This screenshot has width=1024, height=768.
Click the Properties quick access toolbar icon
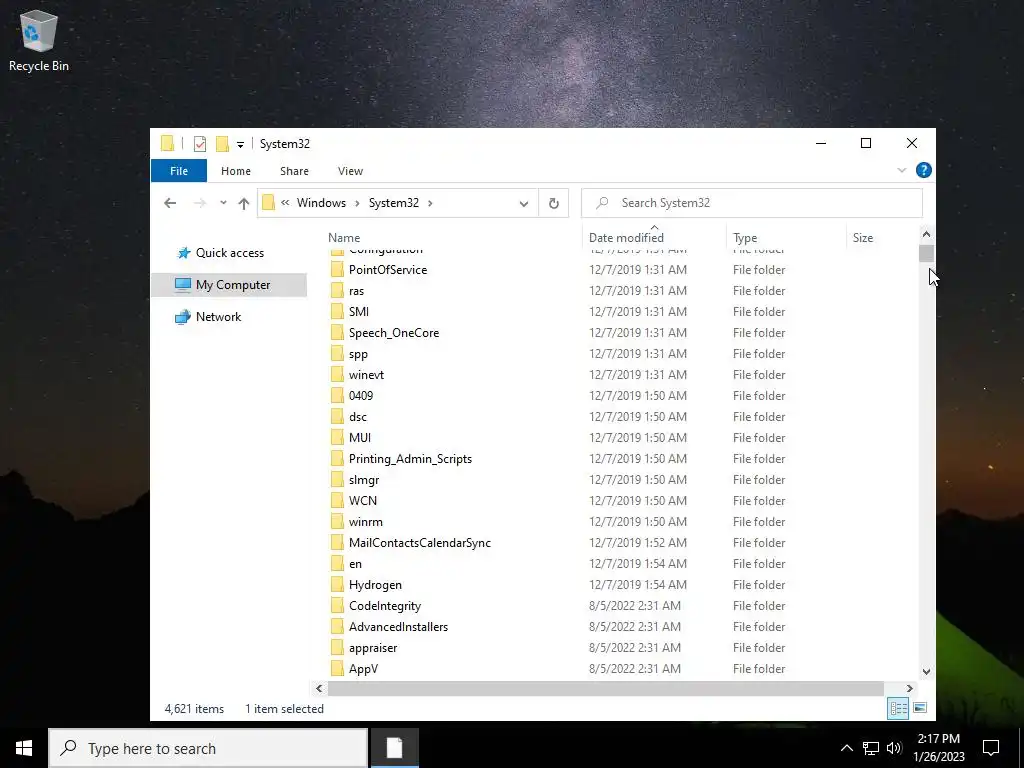(x=200, y=144)
